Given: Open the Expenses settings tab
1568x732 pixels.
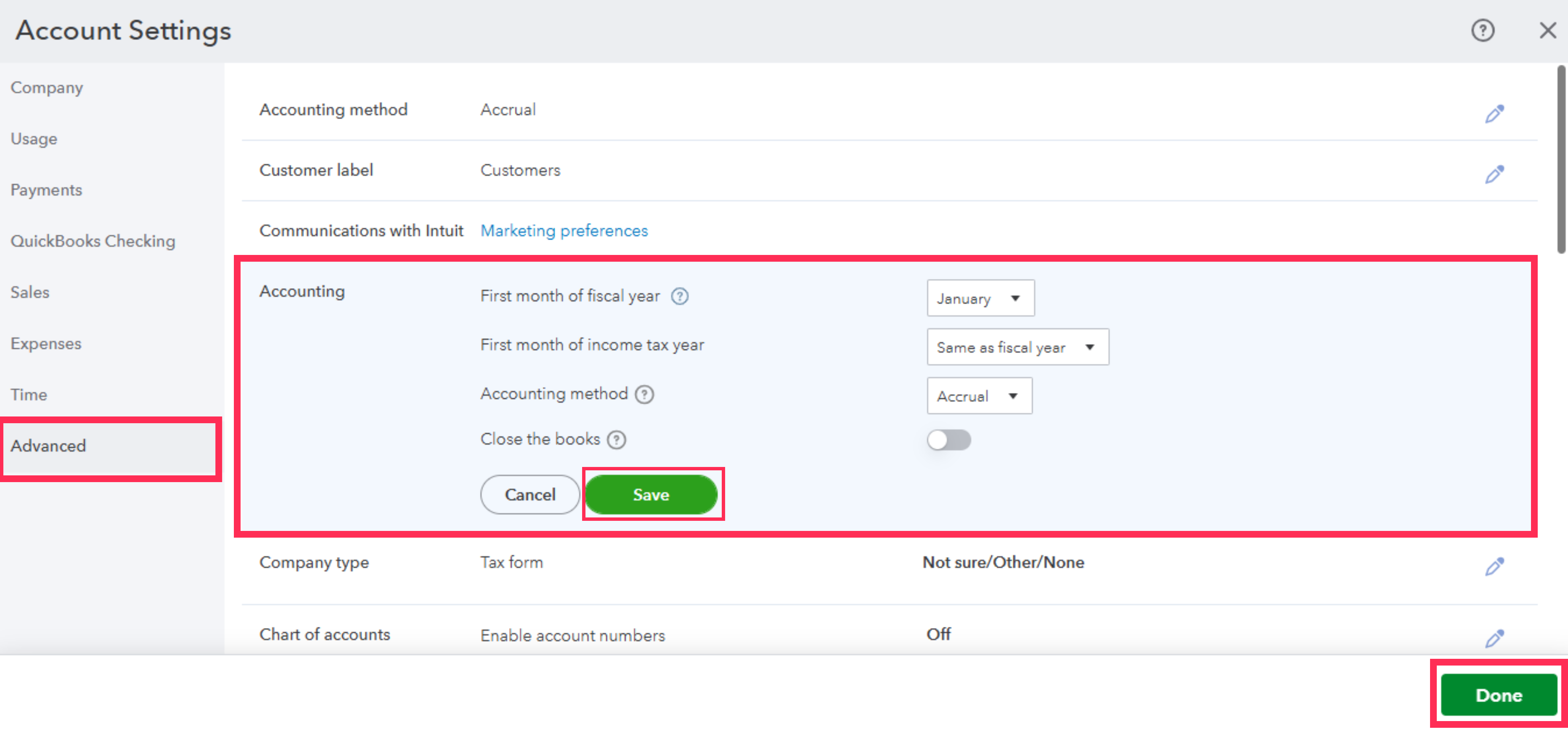Looking at the screenshot, I should (x=46, y=343).
